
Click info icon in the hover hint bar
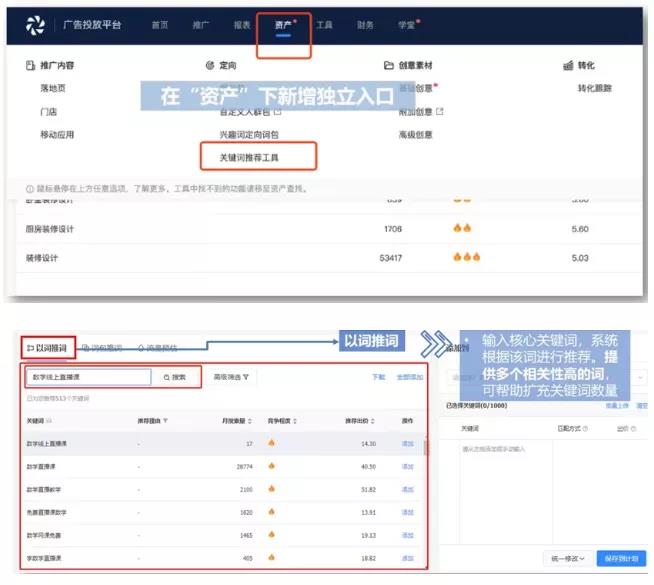point(30,189)
